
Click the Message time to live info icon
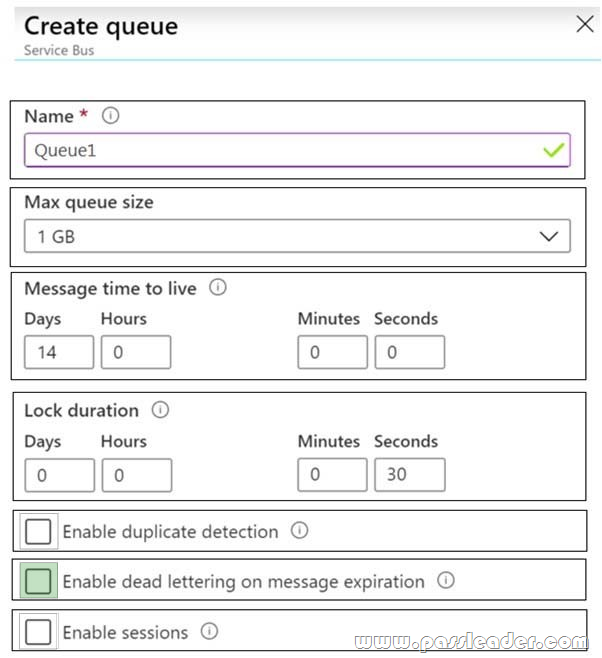click(x=218, y=287)
